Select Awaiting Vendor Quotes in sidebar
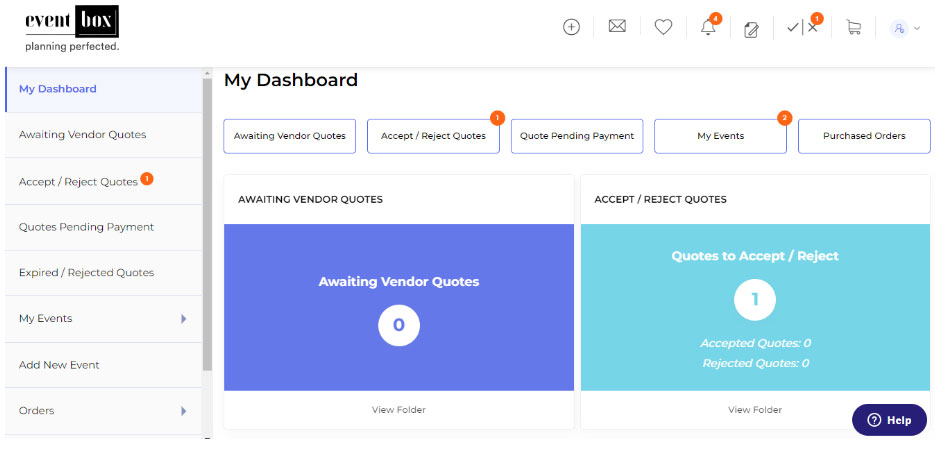Screen dimensions: 935x452 (x=82, y=135)
